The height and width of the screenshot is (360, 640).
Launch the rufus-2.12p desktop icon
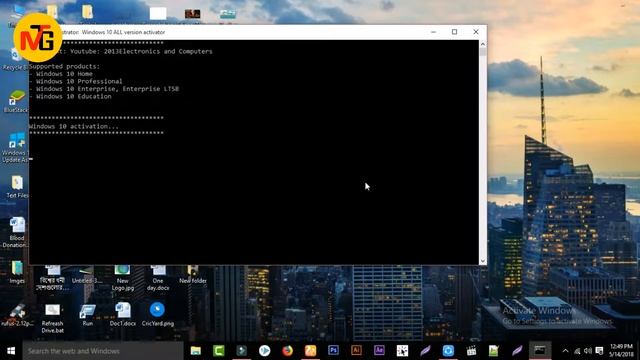tap(17, 315)
